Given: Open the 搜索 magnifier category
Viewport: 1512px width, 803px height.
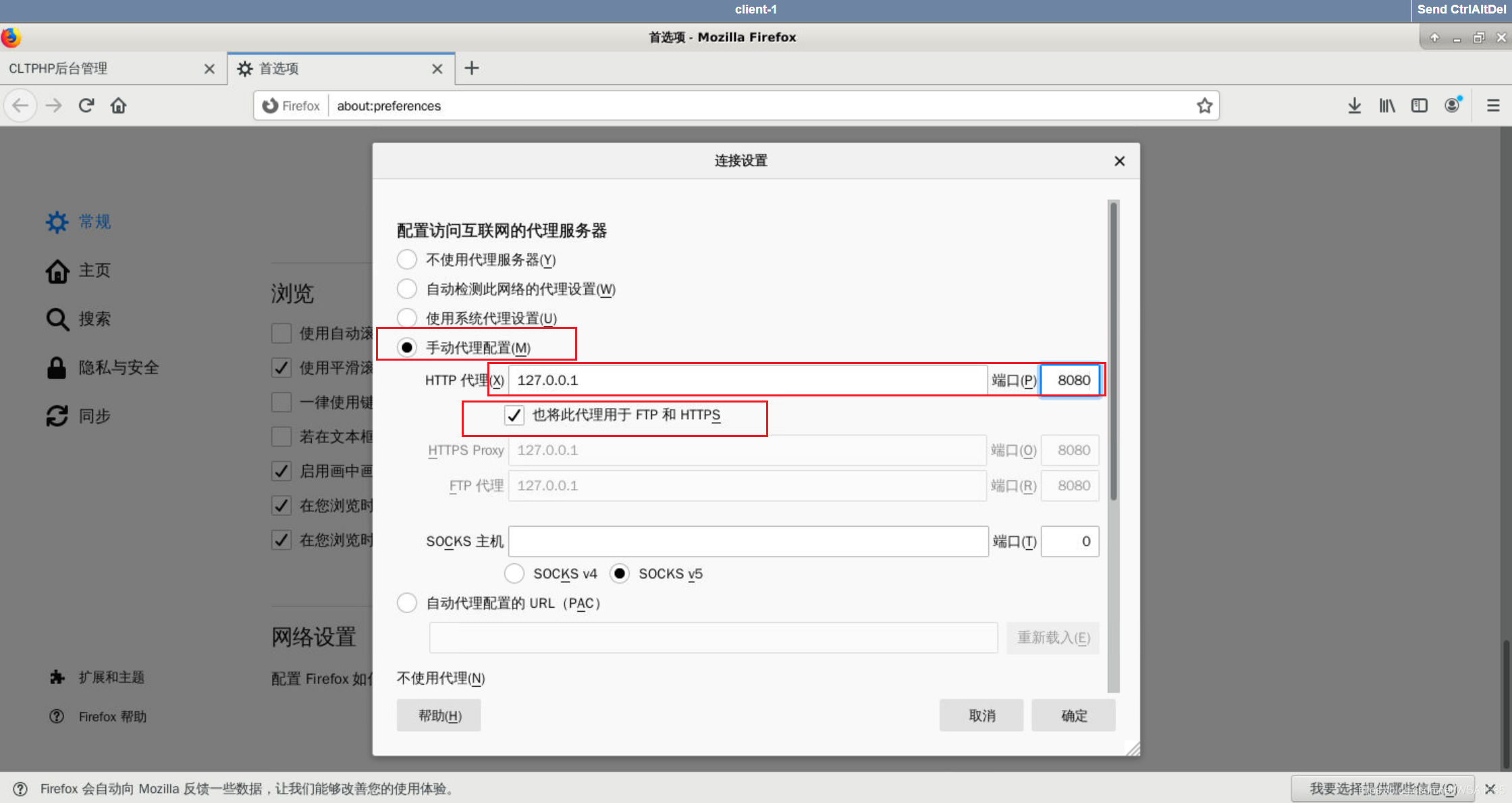Looking at the screenshot, I should 78,319.
